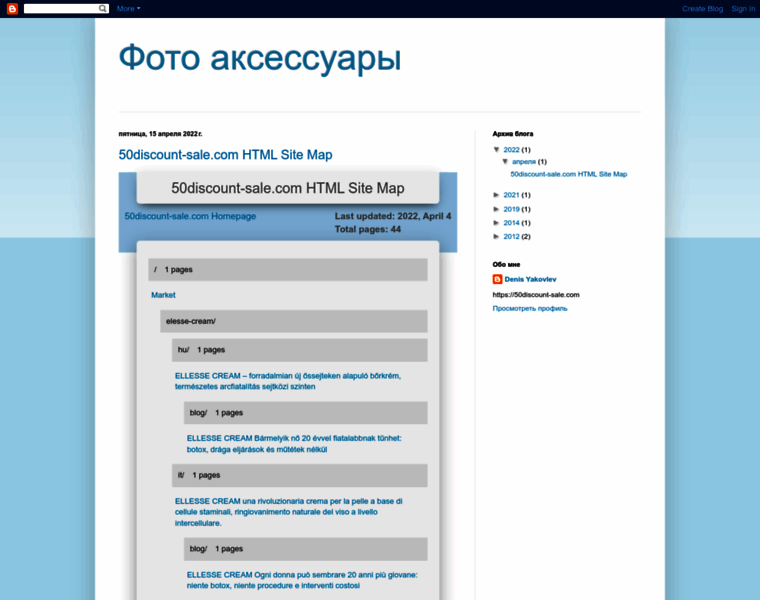This screenshot has height=600, width=760.
Task: Open post title 50discount-sale.com HTML Site Map
Action: (225, 155)
